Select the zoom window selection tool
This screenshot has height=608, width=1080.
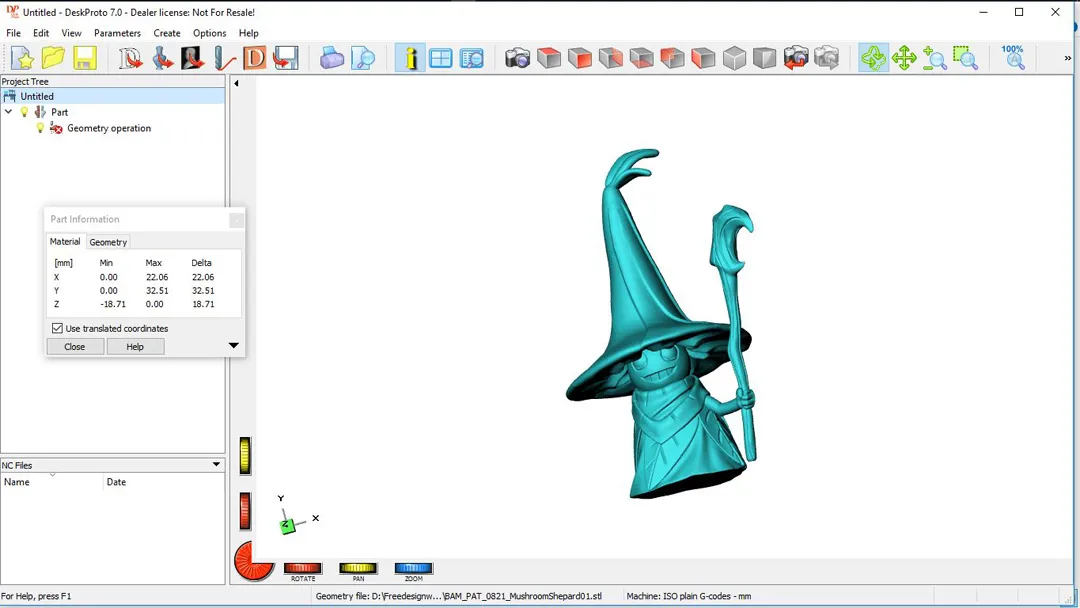click(x=966, y=59)
